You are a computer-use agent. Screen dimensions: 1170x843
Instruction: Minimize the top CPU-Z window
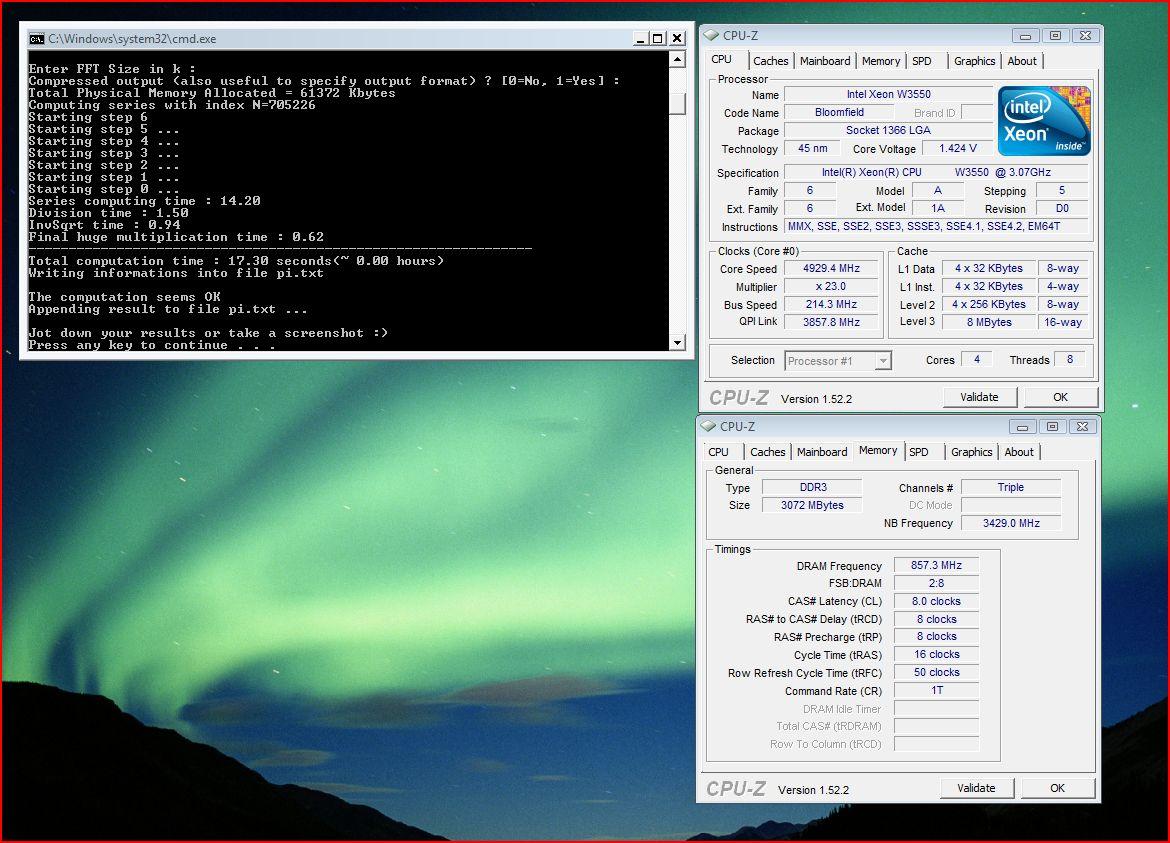click(1025, 36)
